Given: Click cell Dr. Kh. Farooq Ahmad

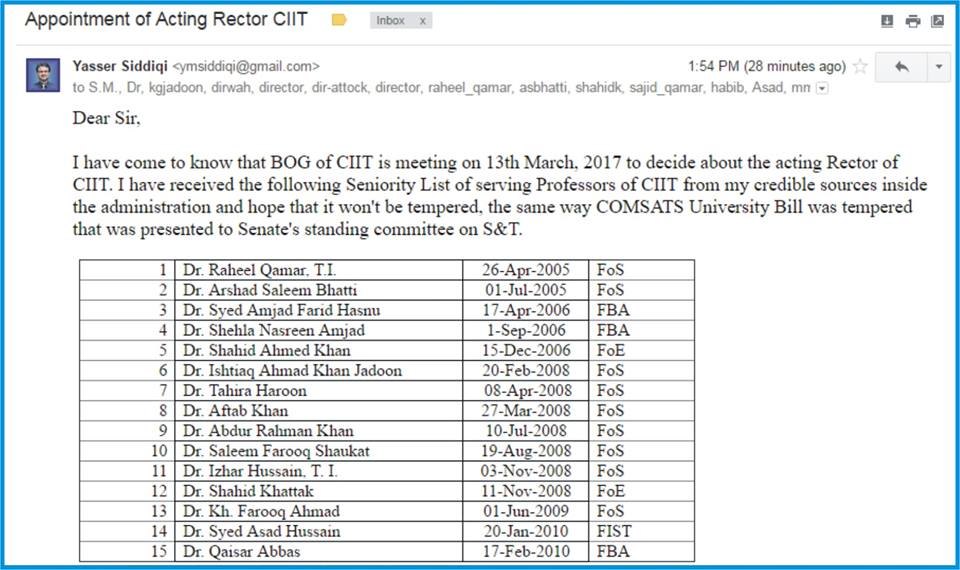Looking at the screenshot, I should (x=318, y=511).
